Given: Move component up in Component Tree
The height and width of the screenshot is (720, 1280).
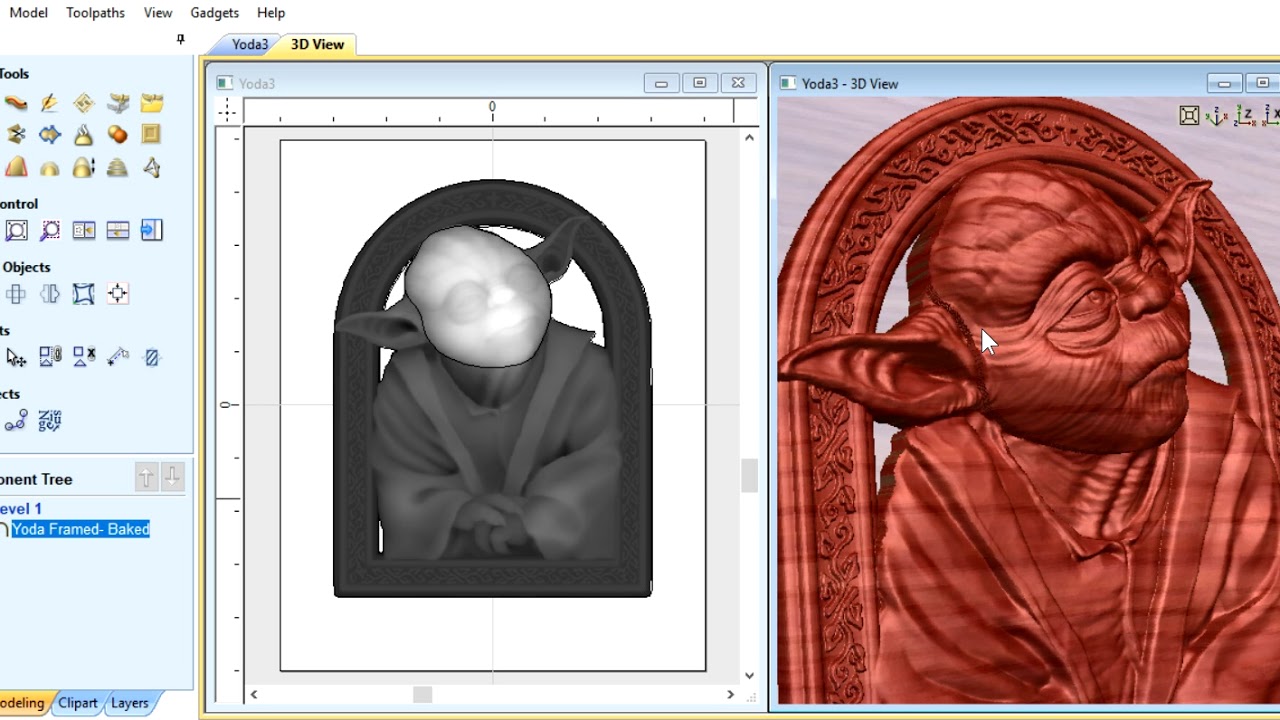Looking at the screenshot, I should tap(147, 478).
